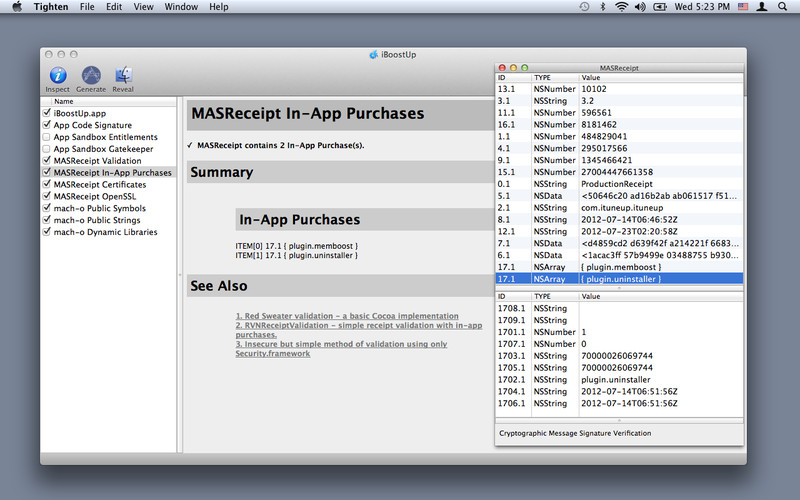The height and width of the screenshot is (500, 800).
Task: Select mach-o Dynamic Libraries in sidebar
Action: pos(106,232)
